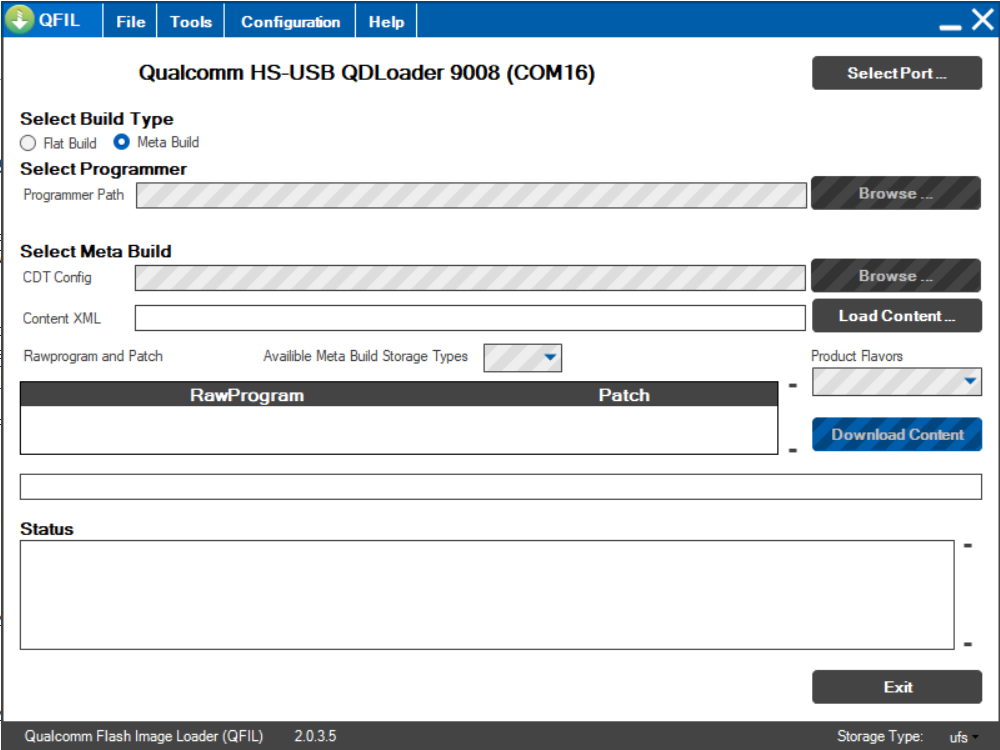
Task: Click the Download Content button
Action: click(897, 434)
